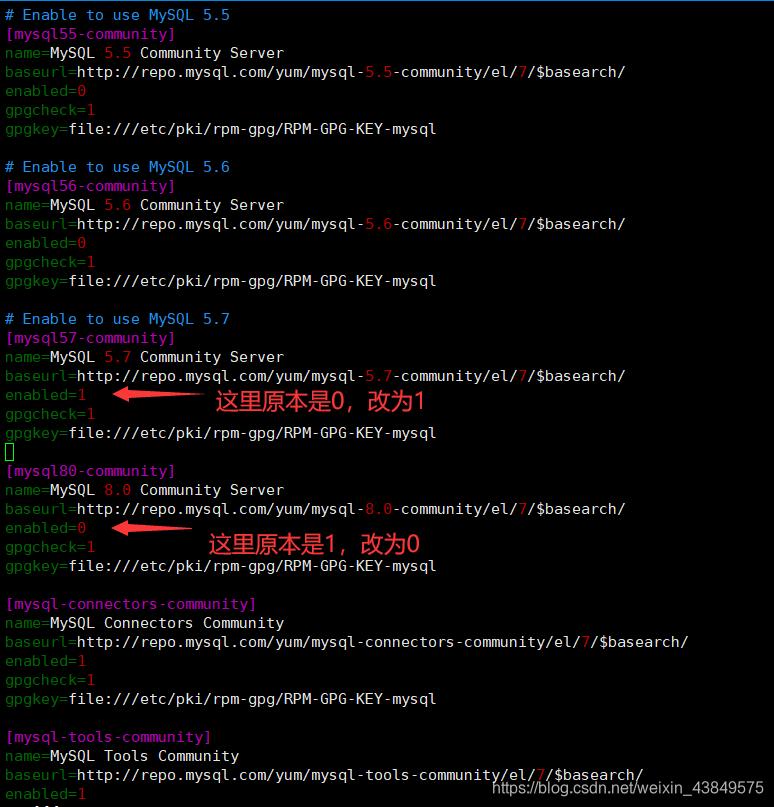Click 'enabled=0' under the mysql55-community section
This screenshot has height=807, width=774.
[46, 91]
